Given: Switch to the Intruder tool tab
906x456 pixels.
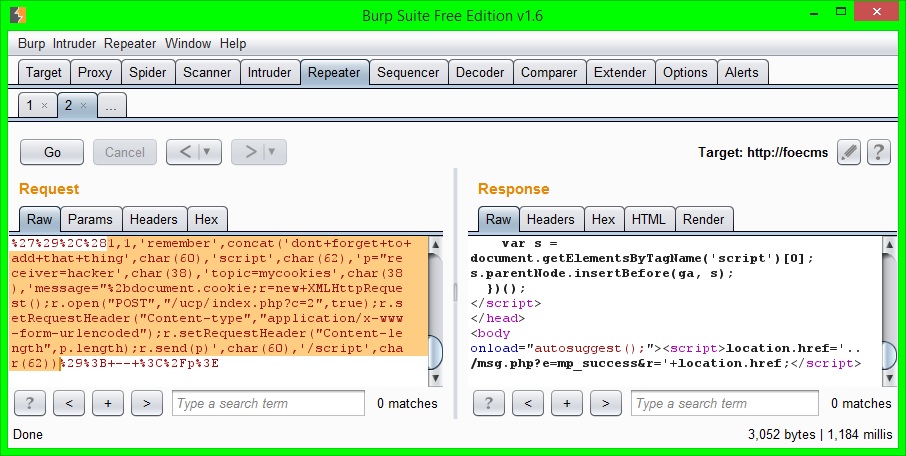Looking at the screenshot, I should tap(270, 72).
